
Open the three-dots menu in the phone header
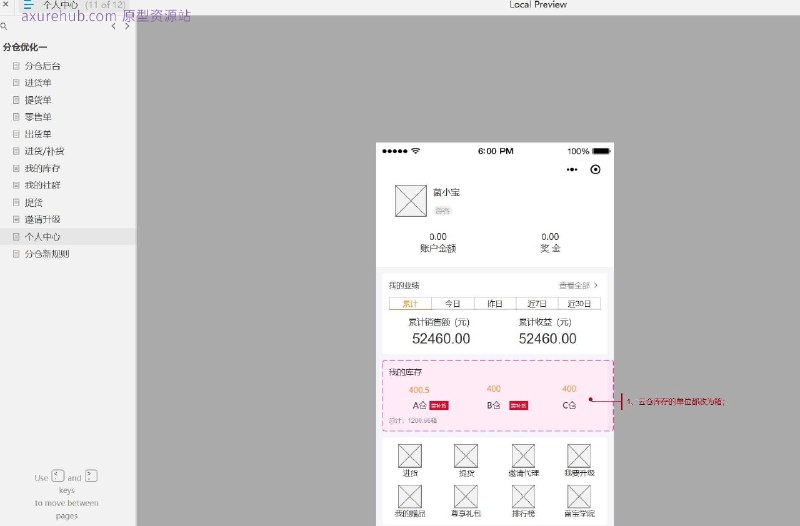click(572, 169)
